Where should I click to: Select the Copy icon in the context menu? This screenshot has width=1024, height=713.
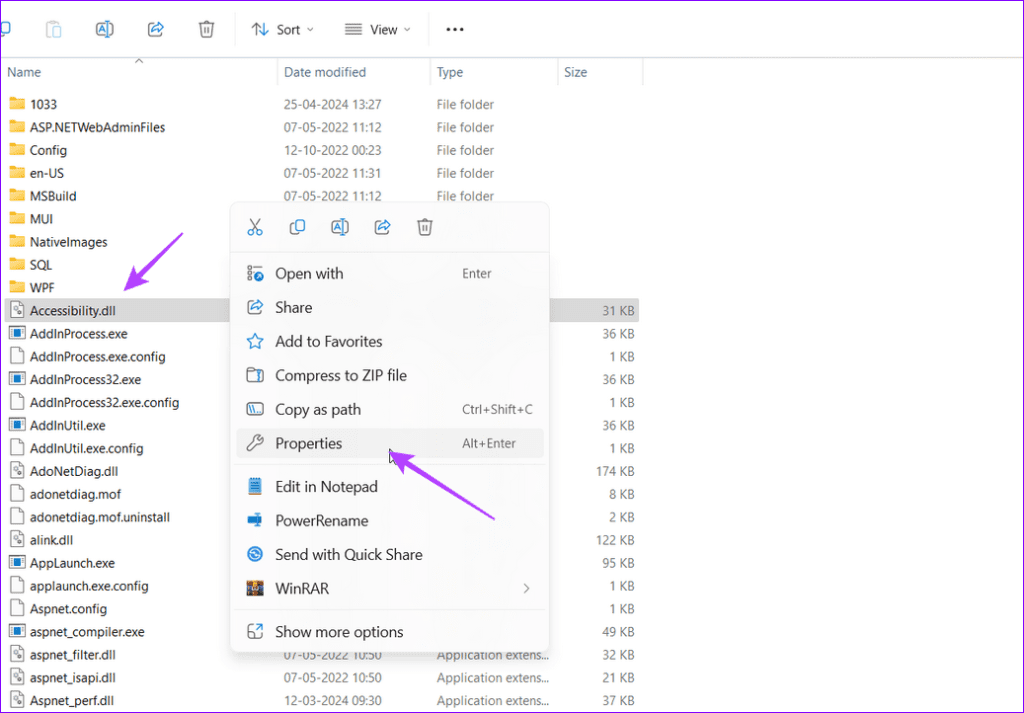point(297,227)
